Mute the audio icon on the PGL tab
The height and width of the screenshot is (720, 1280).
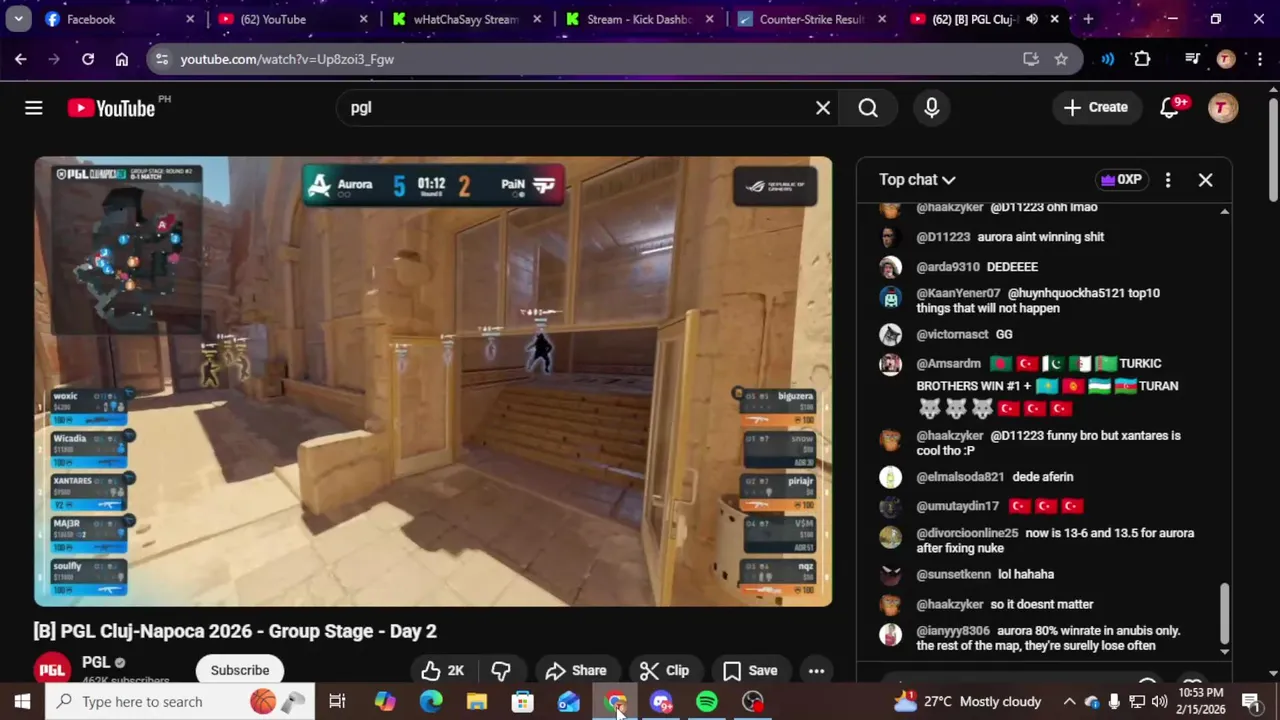tap(1032, 19)
